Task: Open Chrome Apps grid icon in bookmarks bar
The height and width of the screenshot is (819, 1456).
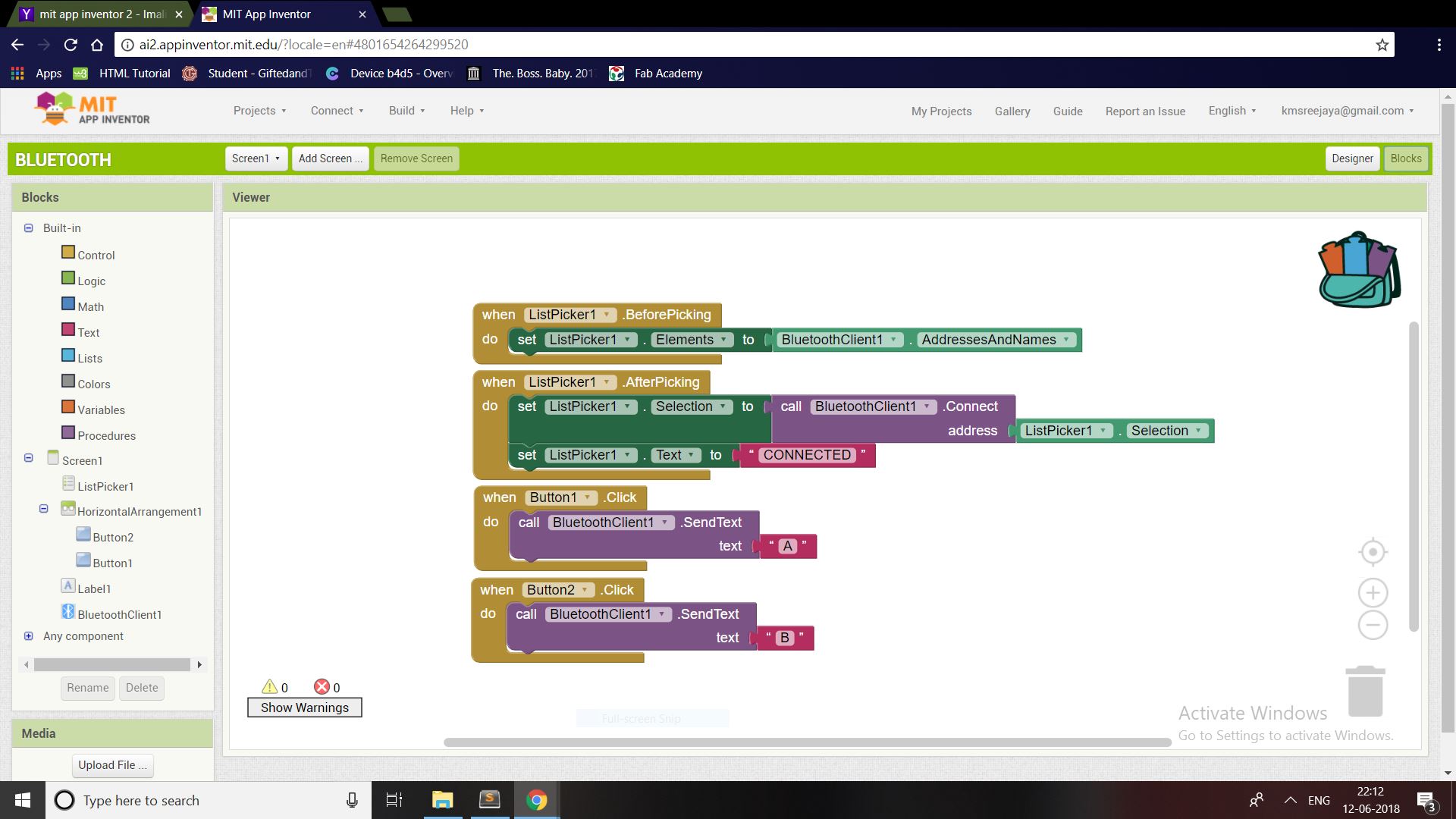Action: (x=17, y=74)
